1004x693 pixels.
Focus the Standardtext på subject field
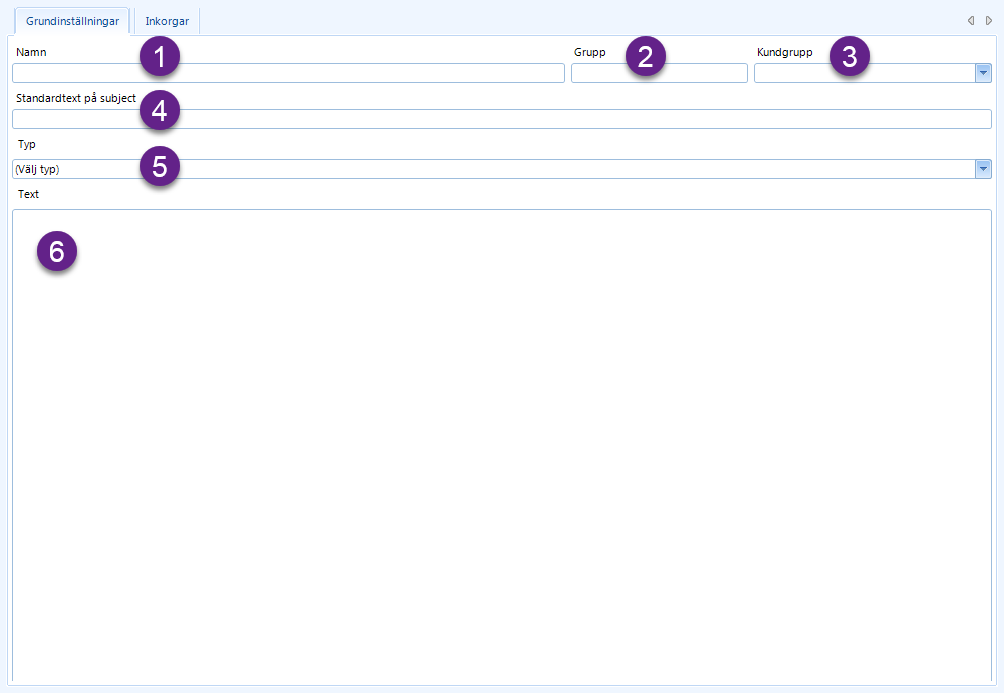coord(501,119)
